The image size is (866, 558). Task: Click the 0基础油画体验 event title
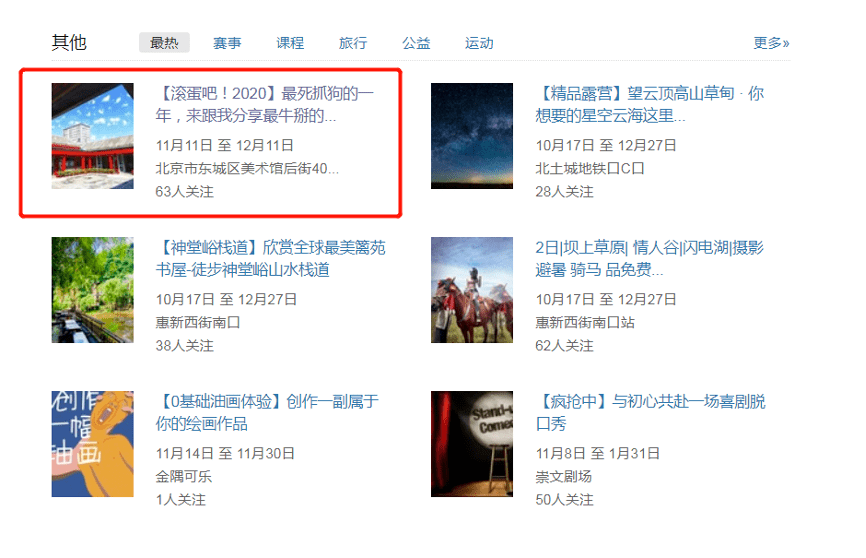click(x=267, y=413)
